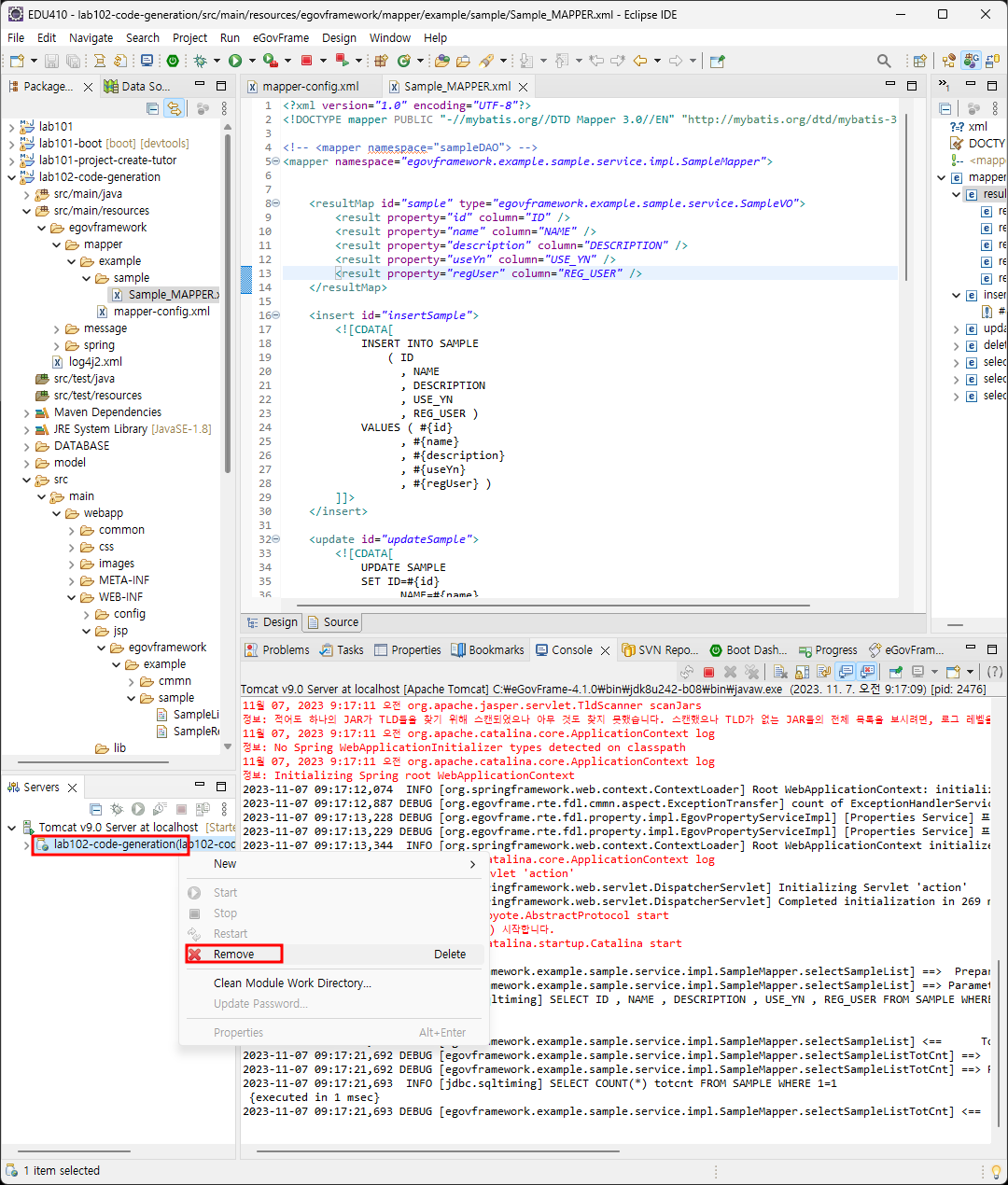Switch to mapper-config.xml editor tab
1008x1185 pixels.
pyautogui.click(x=310, y=87)
